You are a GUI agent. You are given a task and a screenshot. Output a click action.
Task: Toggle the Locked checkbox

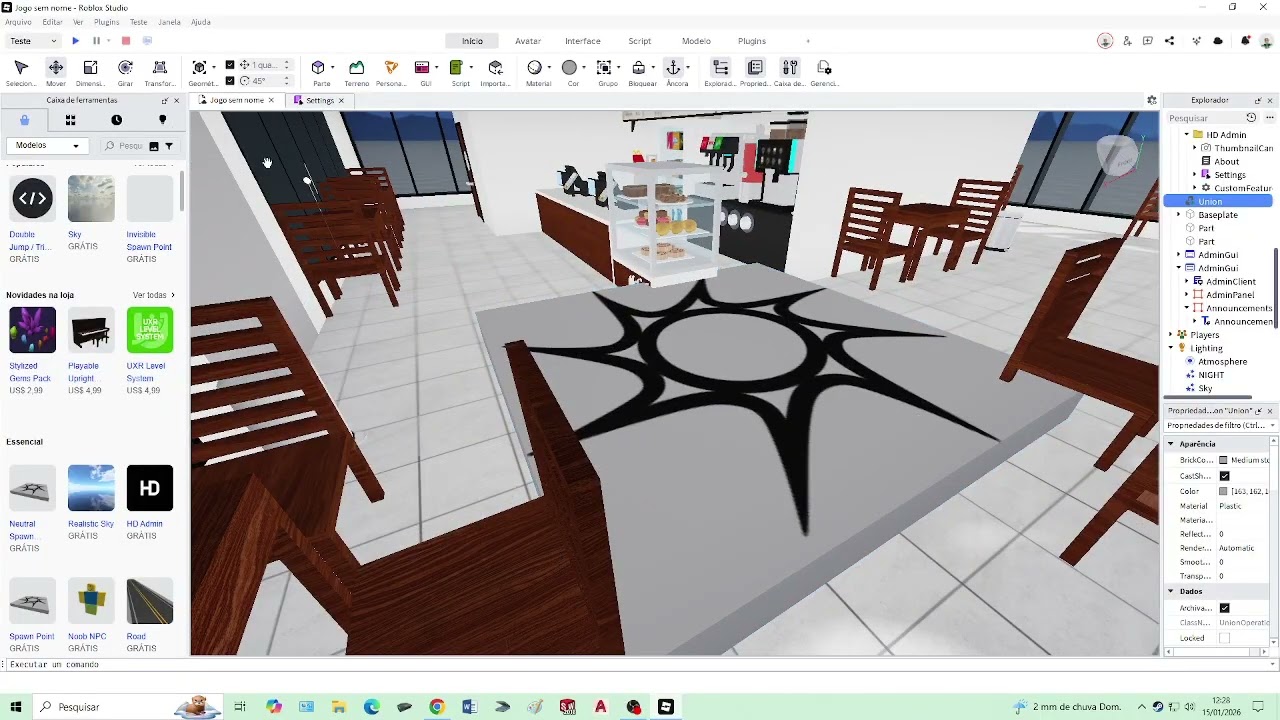1224,638
